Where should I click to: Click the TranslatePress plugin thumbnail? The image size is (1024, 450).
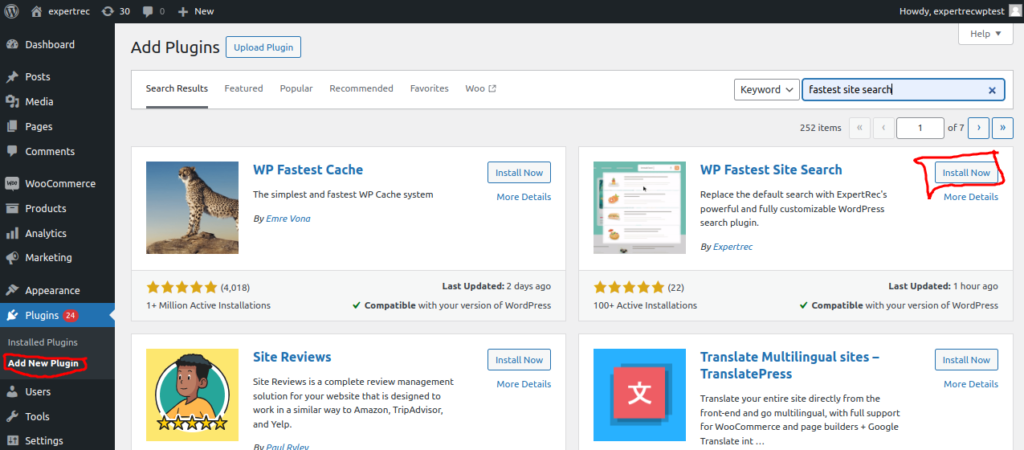[639, 394]
